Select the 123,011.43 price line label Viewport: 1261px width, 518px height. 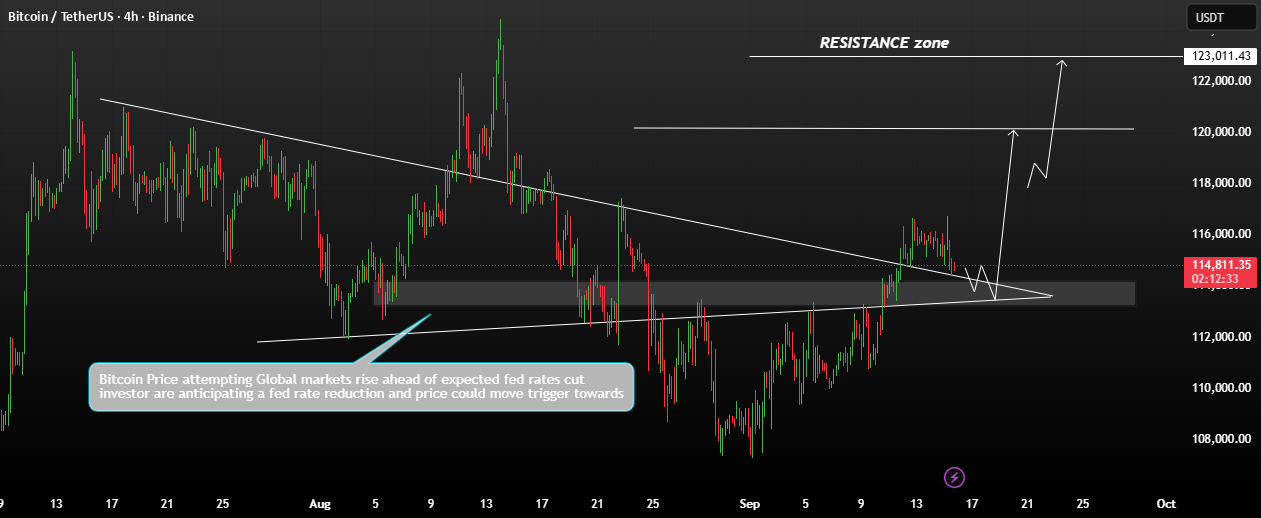coord(1217,57)
